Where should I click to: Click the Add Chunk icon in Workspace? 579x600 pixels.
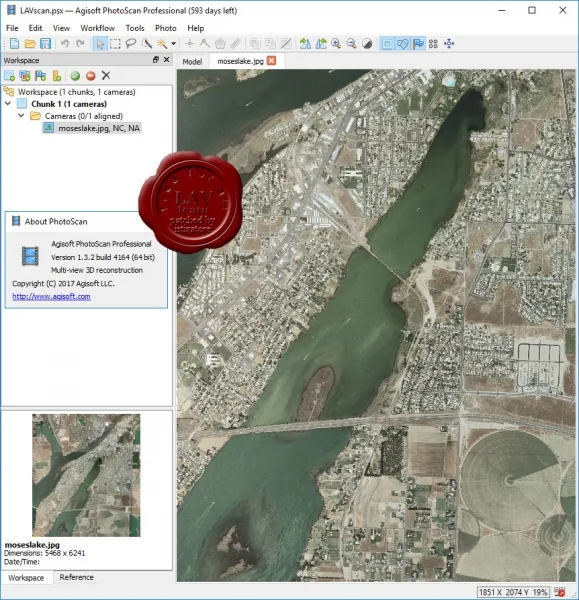10,75
